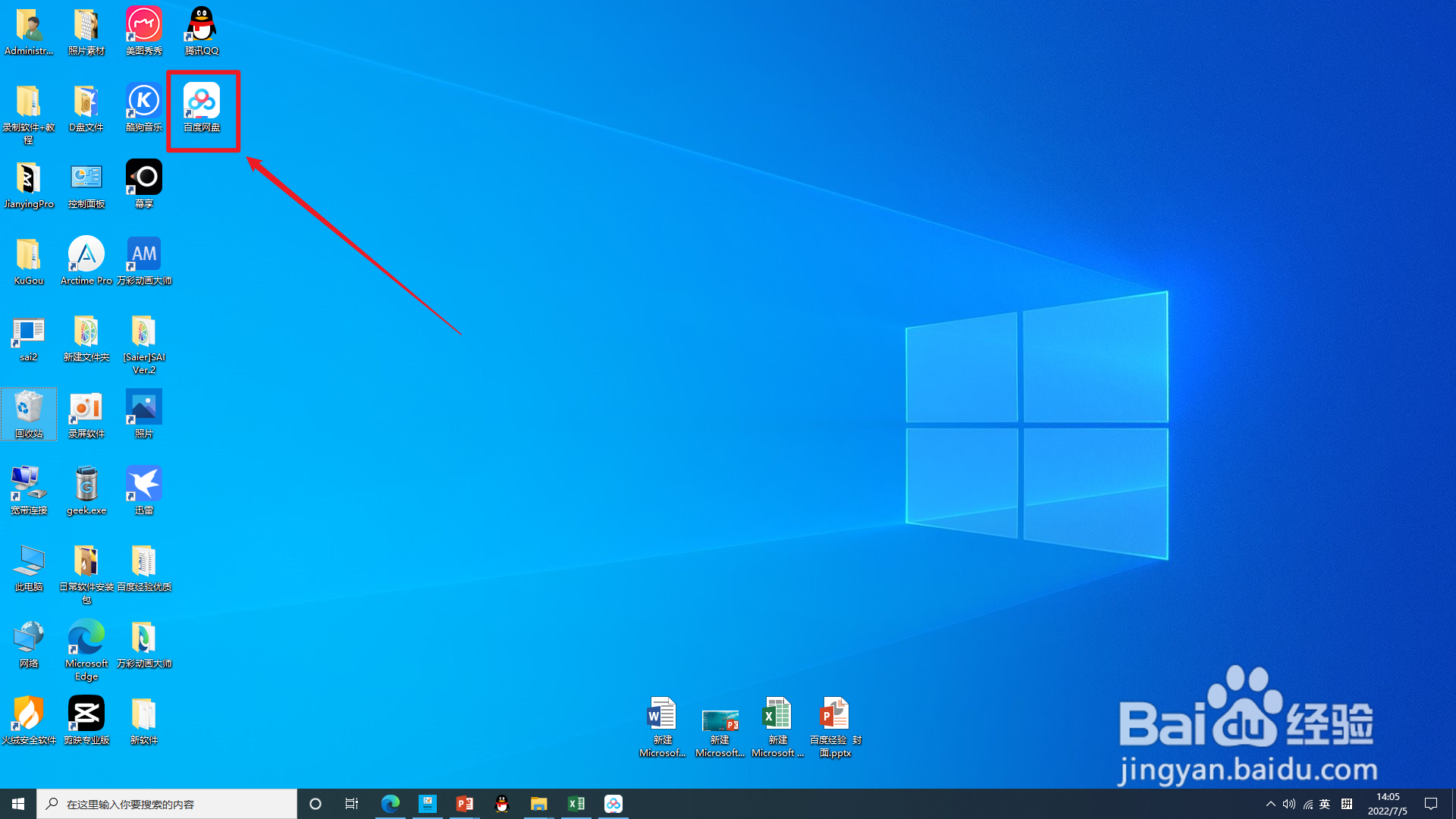Select the [Saier]SAI Ver.2 folder
Viewport: 1456px width, 819px height.
pos(144,344)
